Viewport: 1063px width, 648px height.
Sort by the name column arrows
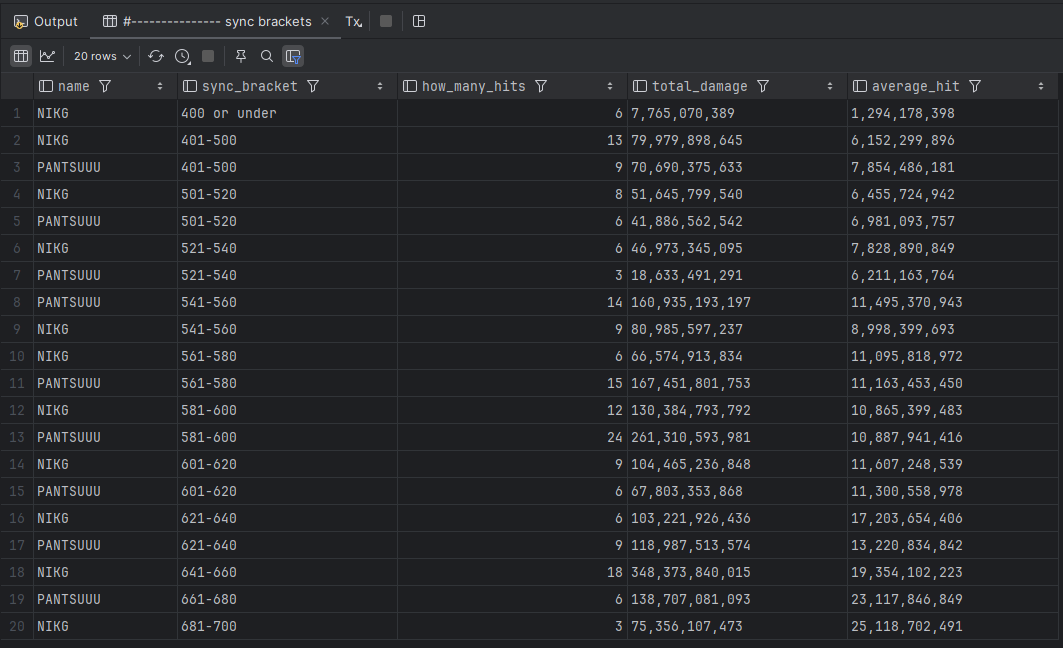(160, 86)
